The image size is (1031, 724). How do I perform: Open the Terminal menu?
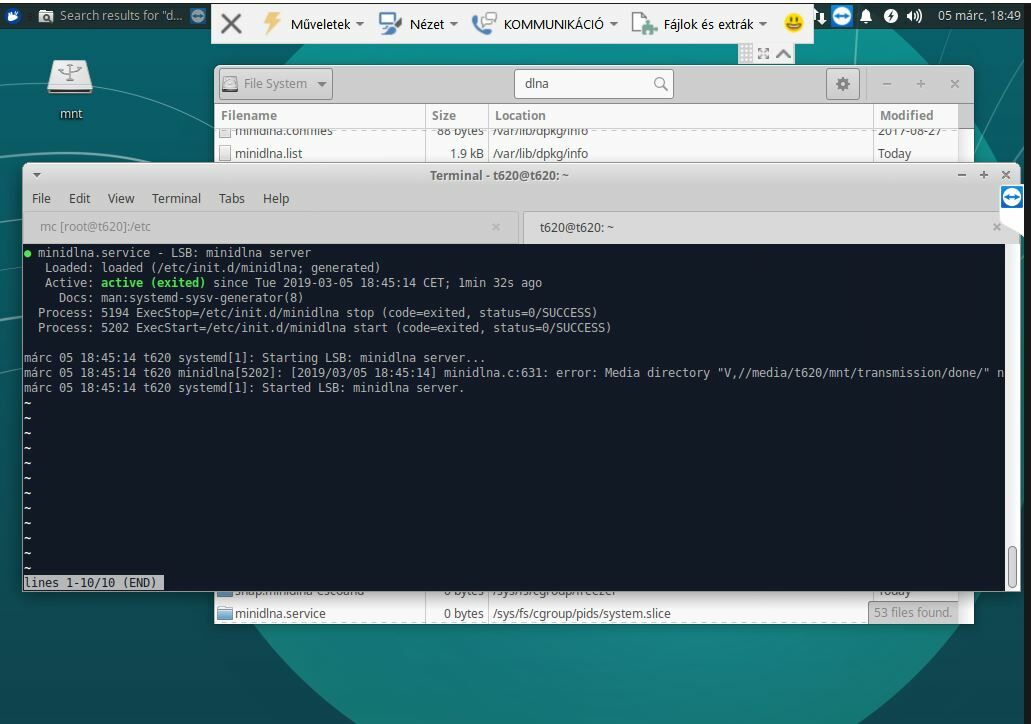176,198
